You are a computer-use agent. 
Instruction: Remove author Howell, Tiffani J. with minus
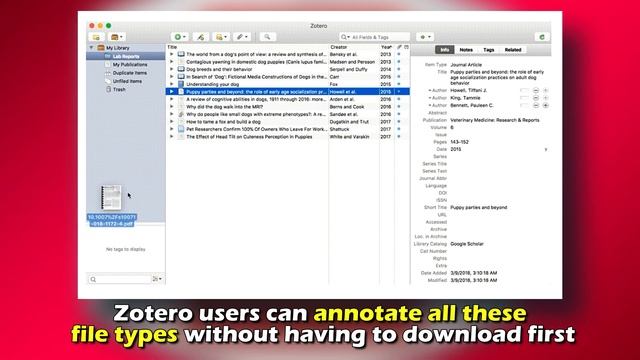tap(536, 90)
